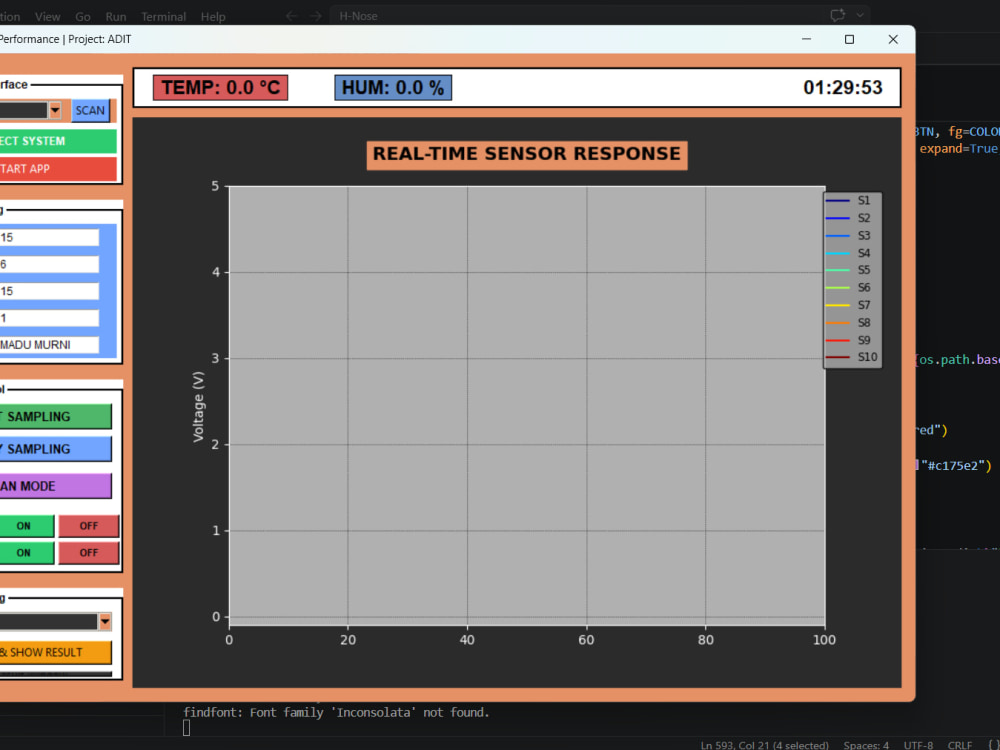This screenshot has height=750, width=1000.
Task: Open the Go menu in VS Code
Action: click(x=83, y=17)
